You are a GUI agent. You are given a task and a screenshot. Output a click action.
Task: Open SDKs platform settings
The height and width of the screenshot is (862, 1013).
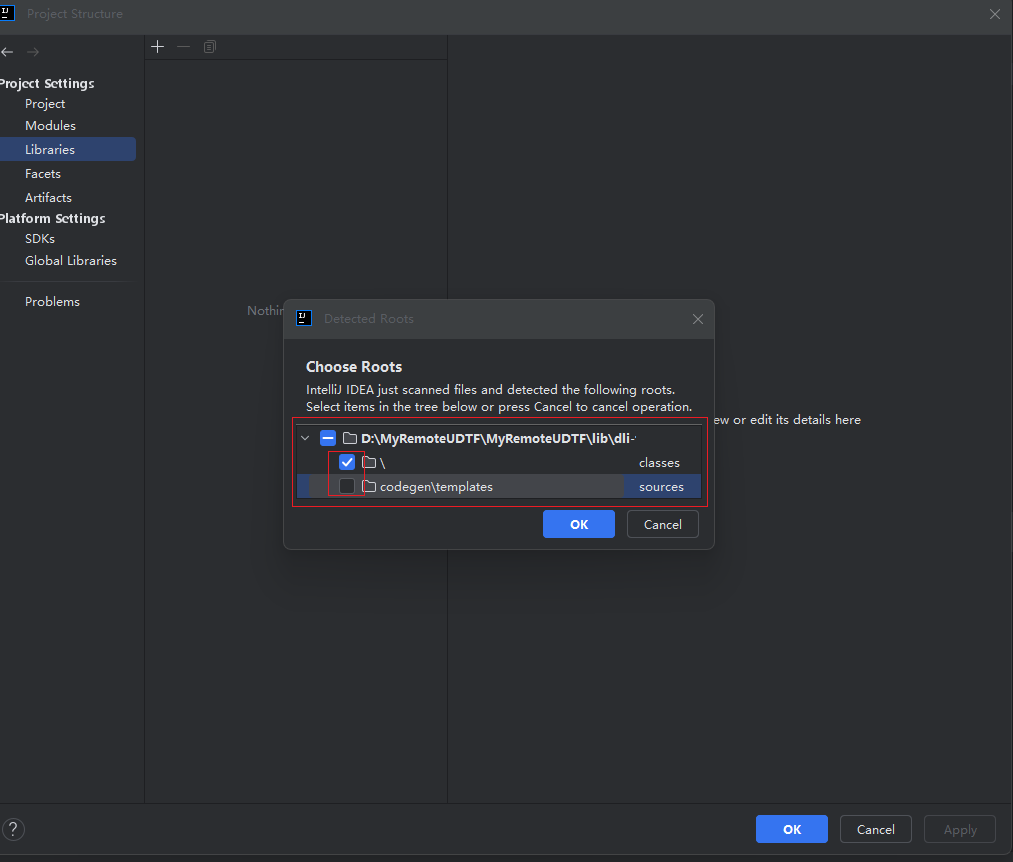tap(40, 239)
